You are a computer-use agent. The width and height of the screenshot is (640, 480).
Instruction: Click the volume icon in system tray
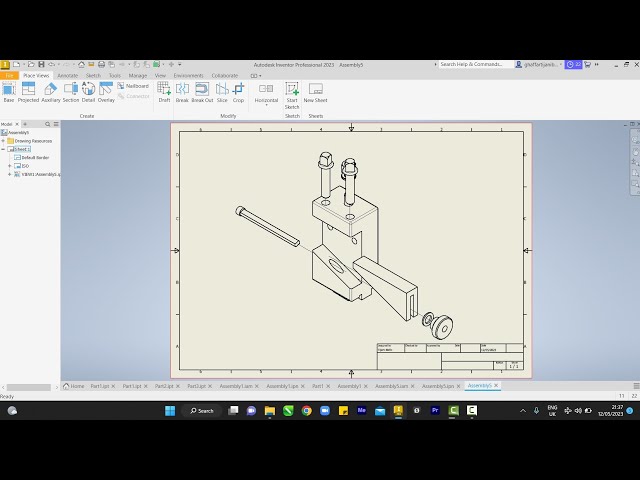[578, 411]
